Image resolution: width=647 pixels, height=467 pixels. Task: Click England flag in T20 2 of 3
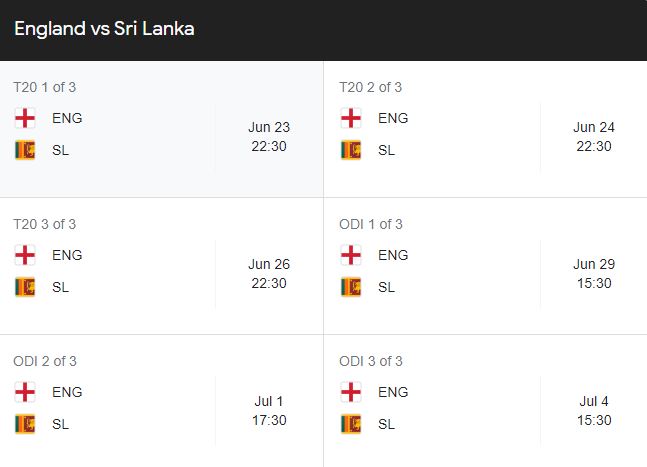351,118
